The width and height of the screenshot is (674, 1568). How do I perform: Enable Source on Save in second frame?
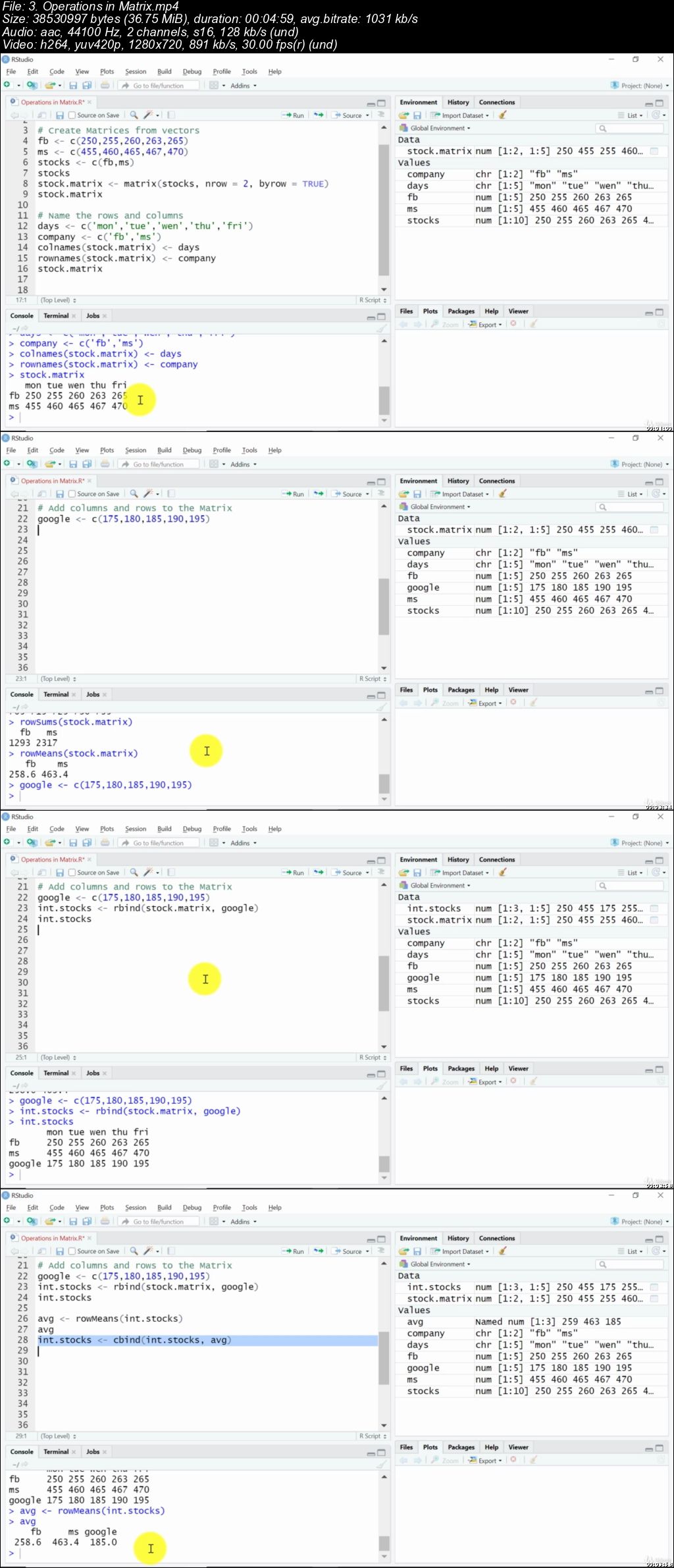point(72,494)
